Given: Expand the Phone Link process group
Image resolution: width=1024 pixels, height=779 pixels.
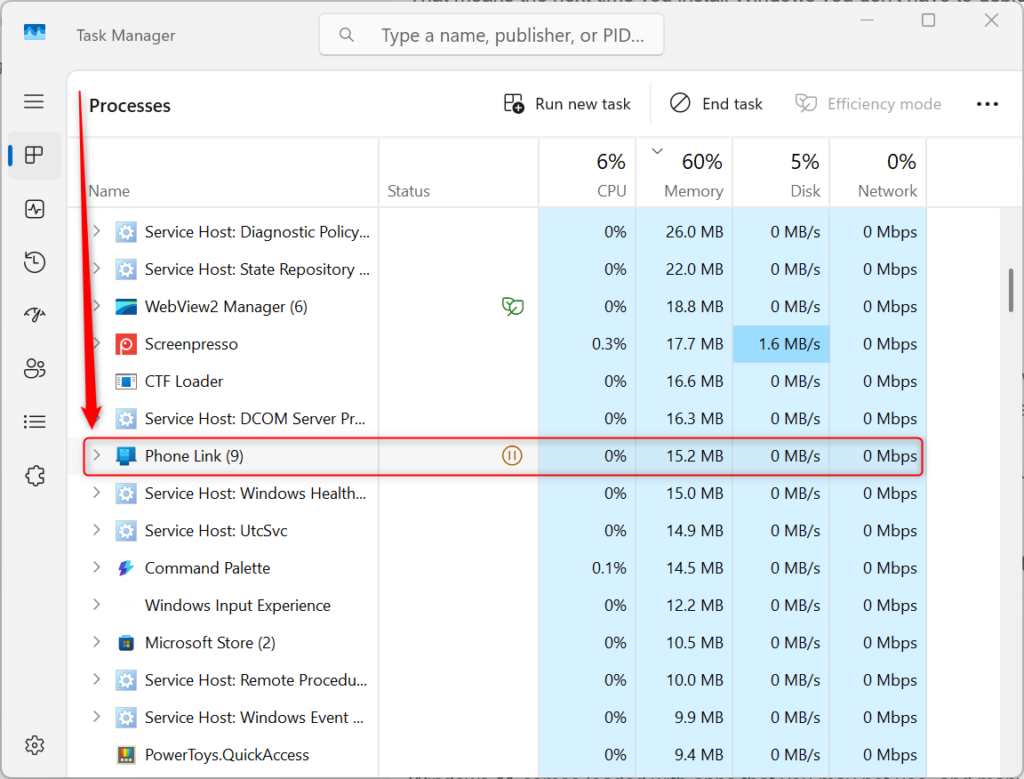Looking at the screenshot, I should (95, 455).
